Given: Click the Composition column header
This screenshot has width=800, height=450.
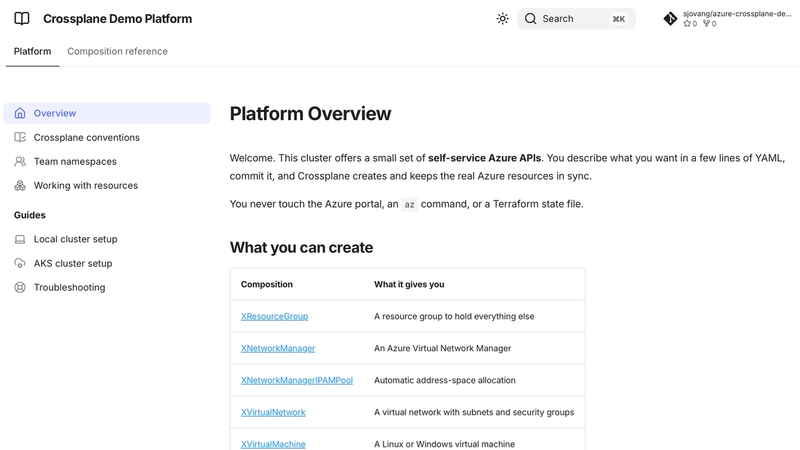Looking at the screenshot, I should (x=267, y=284).
